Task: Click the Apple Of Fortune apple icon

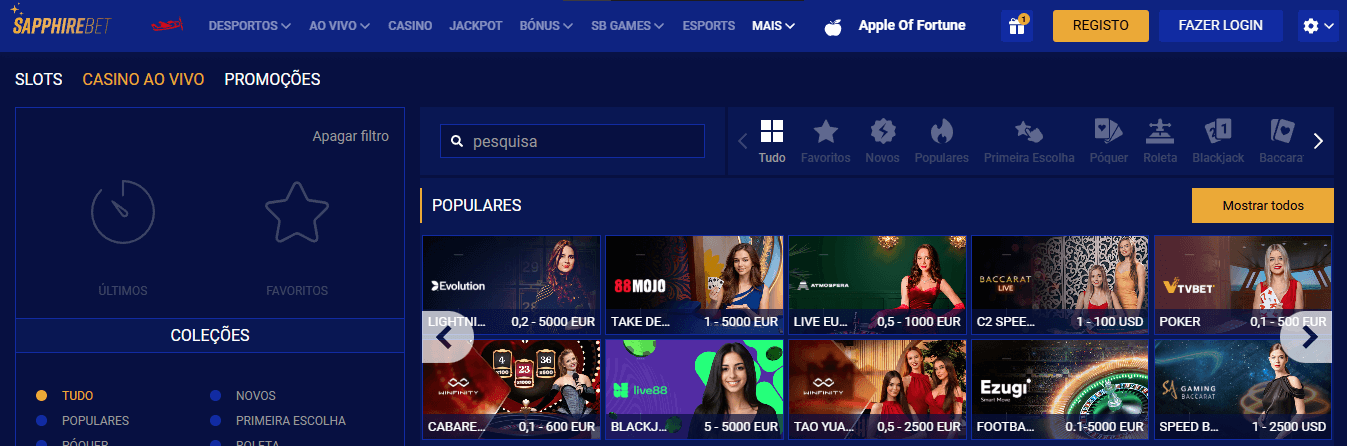Action: [833, 26]
